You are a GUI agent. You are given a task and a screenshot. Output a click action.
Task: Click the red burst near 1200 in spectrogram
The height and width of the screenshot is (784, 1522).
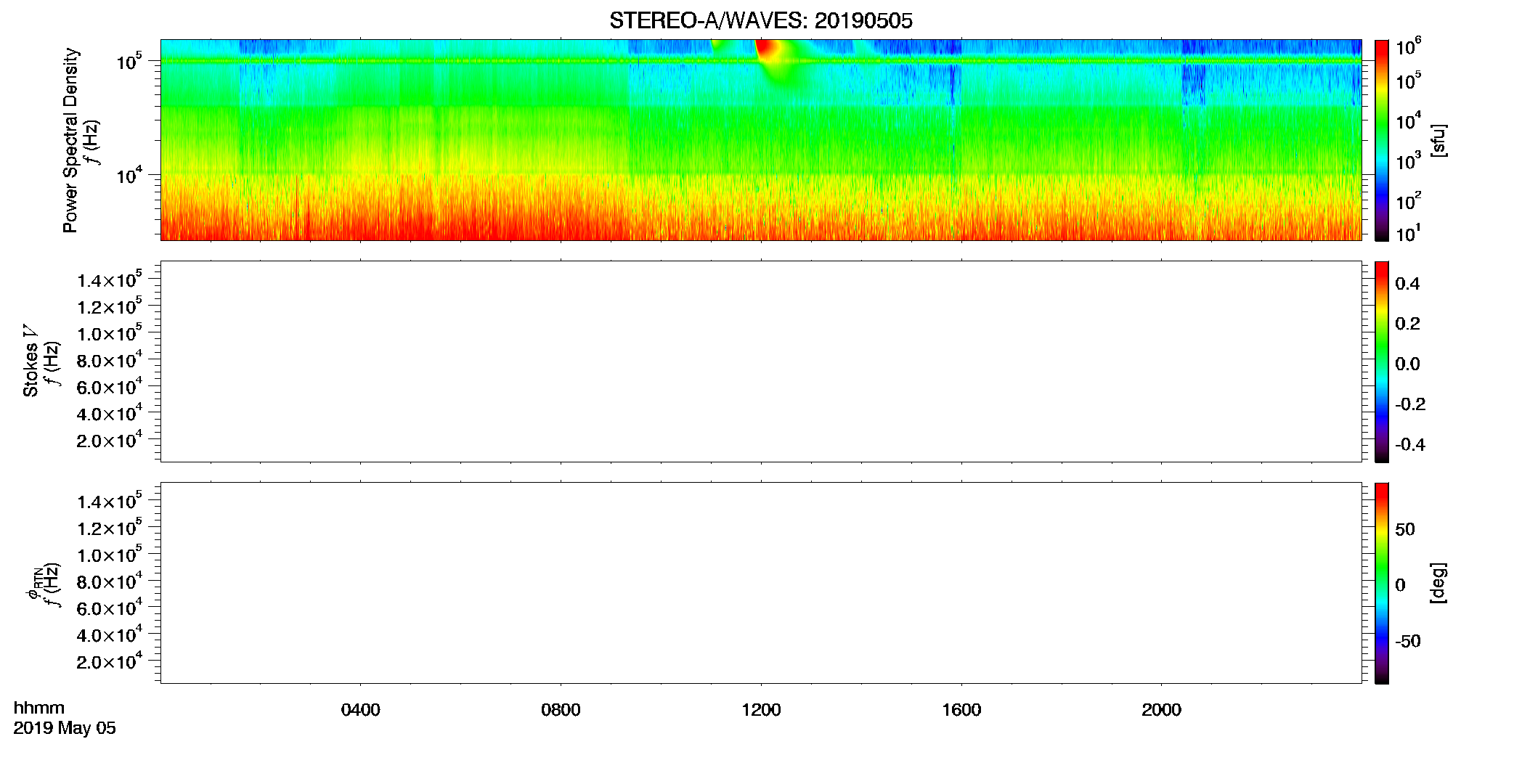[768, 50]
